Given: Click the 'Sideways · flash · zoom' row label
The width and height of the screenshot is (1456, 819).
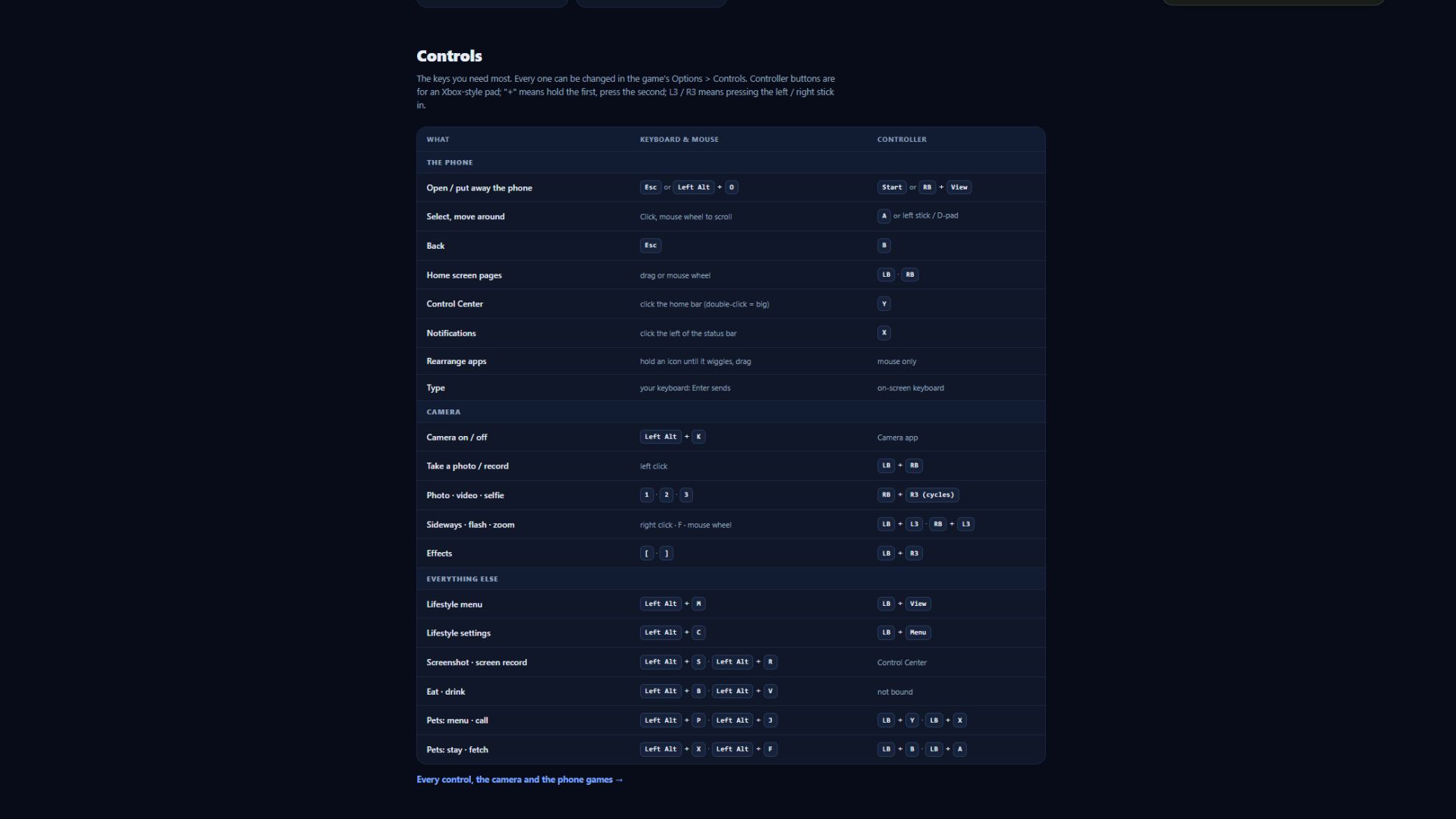Looking at the screenshot, I should (470, 525).
